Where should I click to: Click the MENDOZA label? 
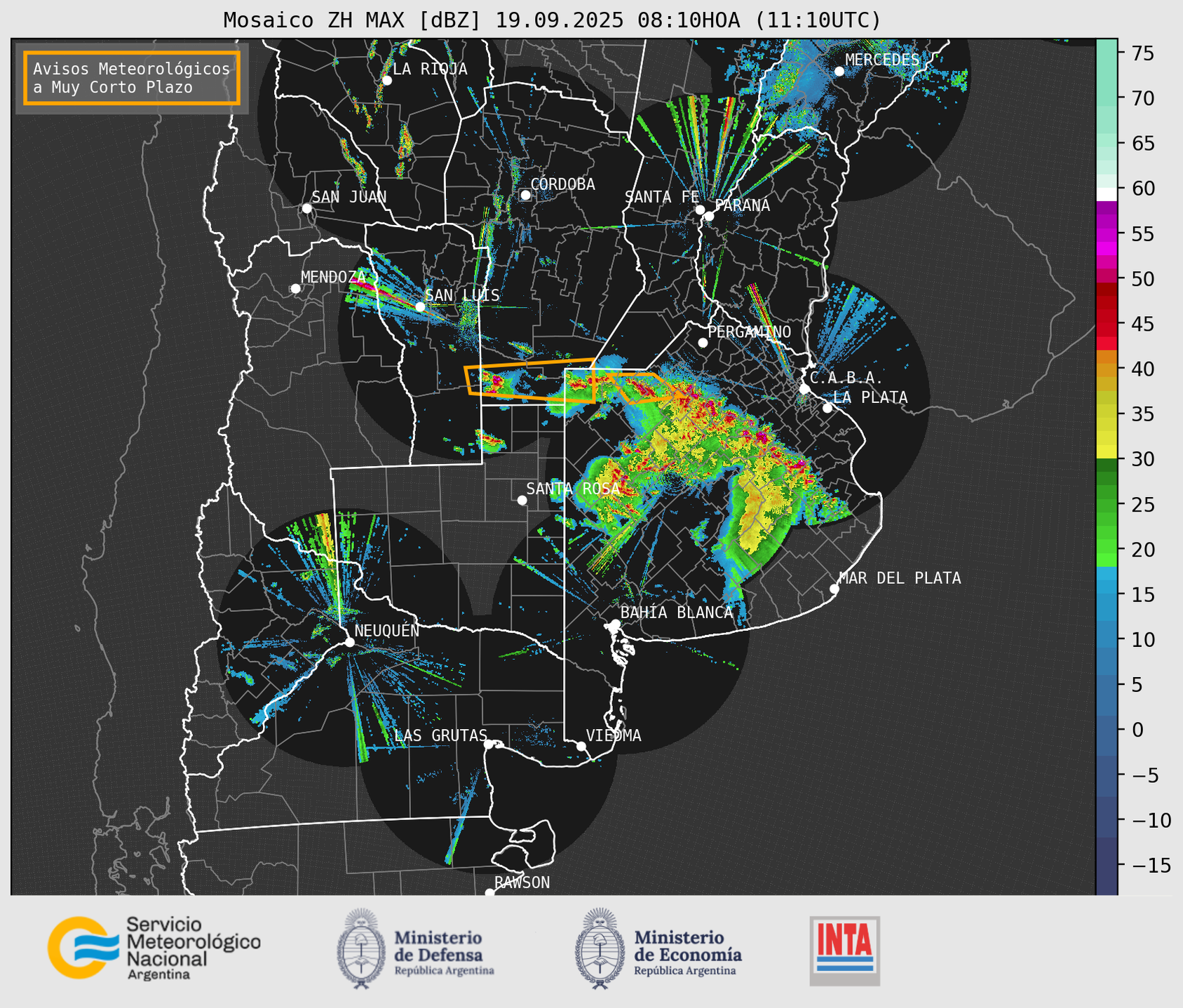pos(333,277)
